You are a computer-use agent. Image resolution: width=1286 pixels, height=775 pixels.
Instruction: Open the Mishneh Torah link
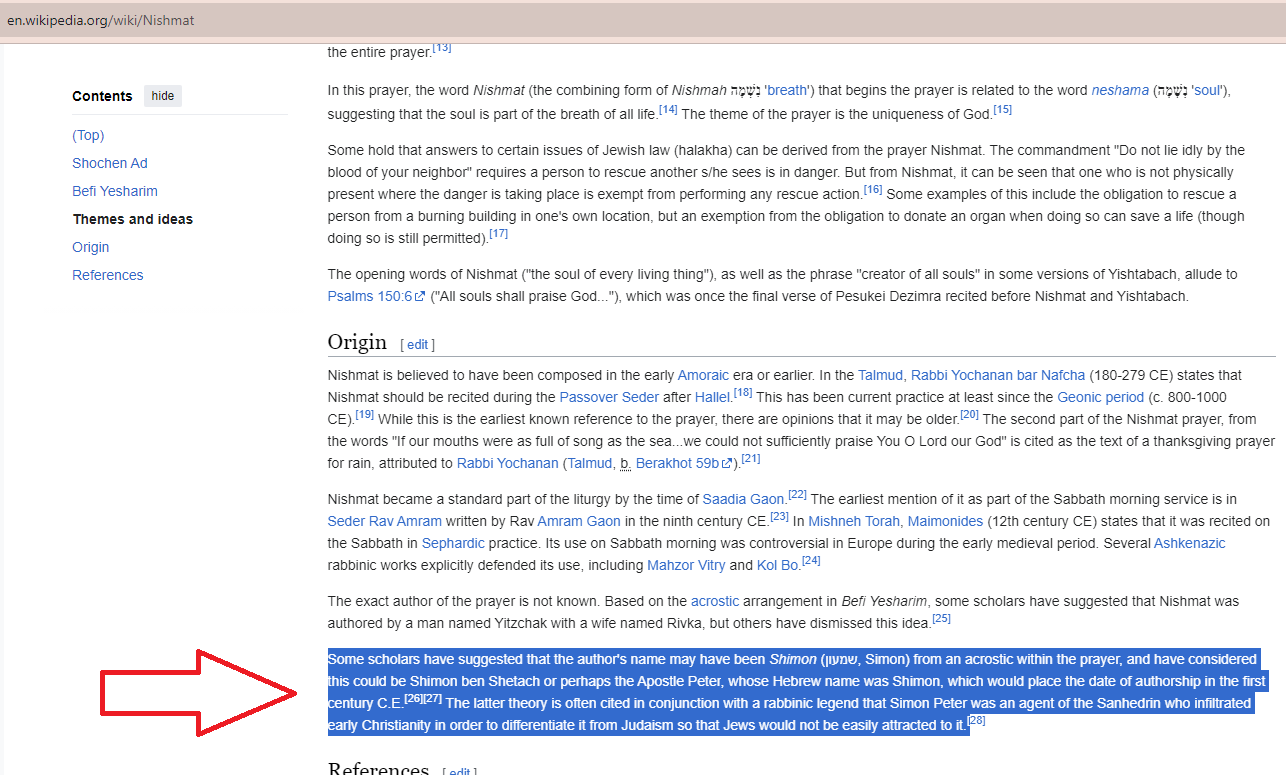pos(854,521)
